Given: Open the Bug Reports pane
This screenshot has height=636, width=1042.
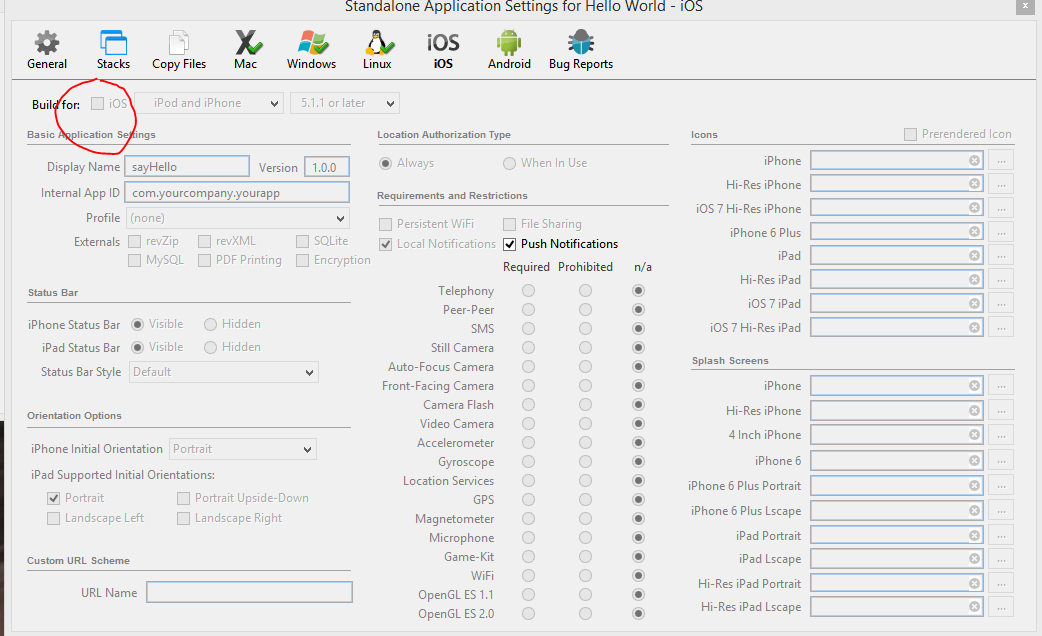Looking at the screenshot, I should point(581,50).
